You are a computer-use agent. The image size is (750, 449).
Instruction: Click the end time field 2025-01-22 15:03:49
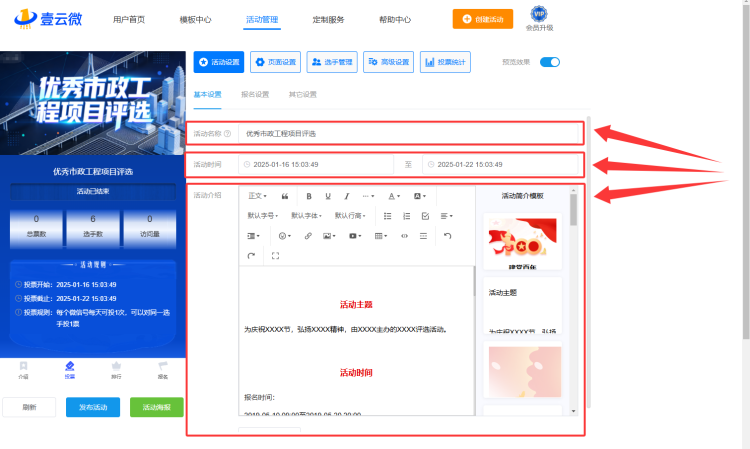tap(500, 164)
